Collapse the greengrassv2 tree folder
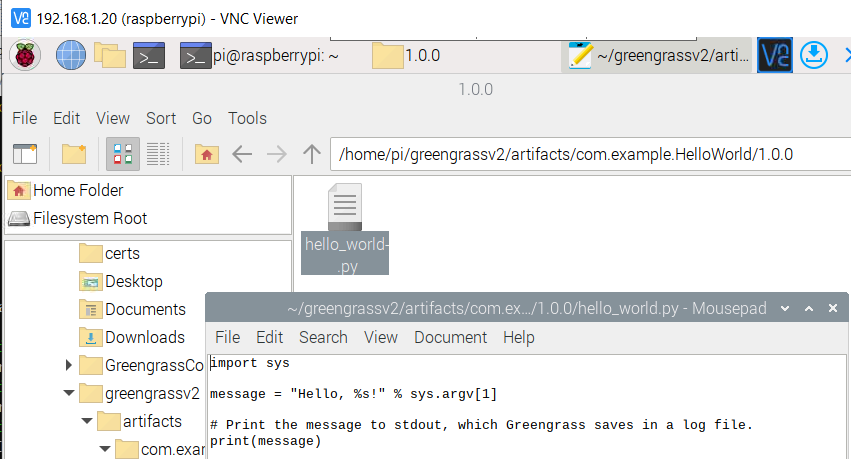 pyautogui.click(x=69, y=393)
